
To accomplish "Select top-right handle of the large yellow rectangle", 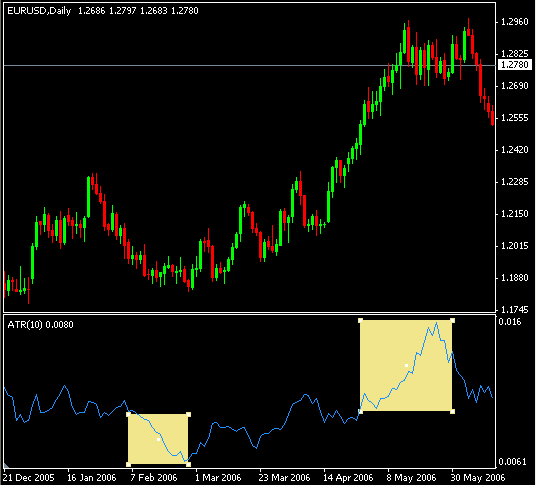I will 452,321.
